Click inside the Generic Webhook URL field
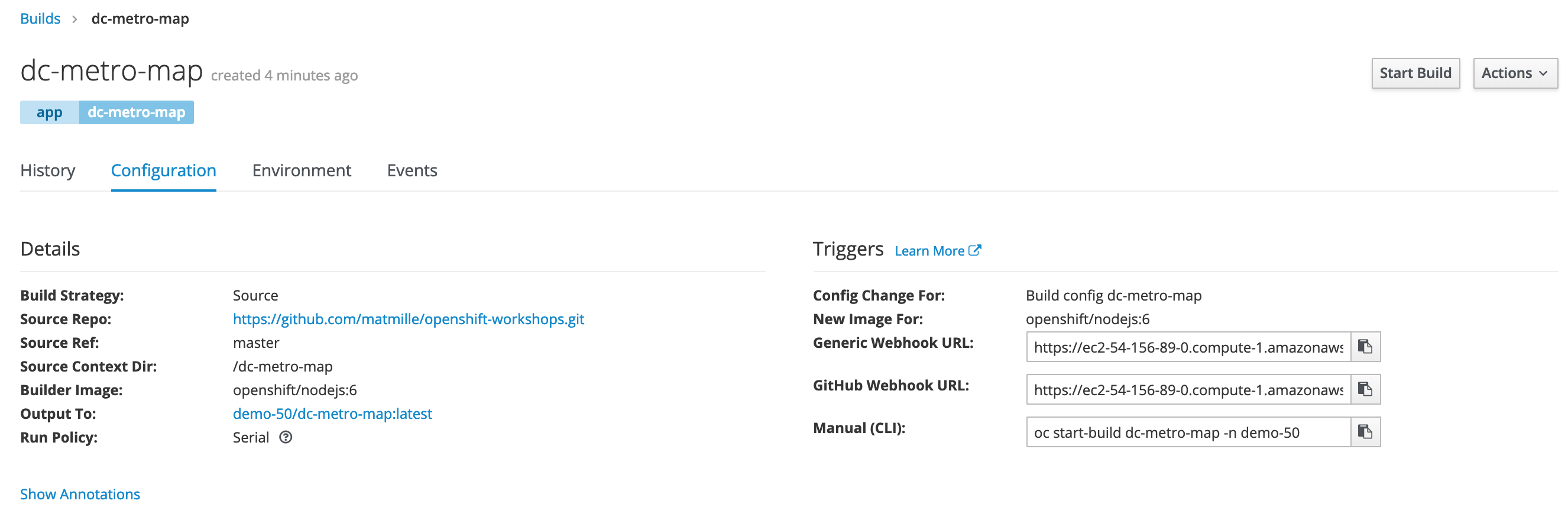 point(1188,347)
